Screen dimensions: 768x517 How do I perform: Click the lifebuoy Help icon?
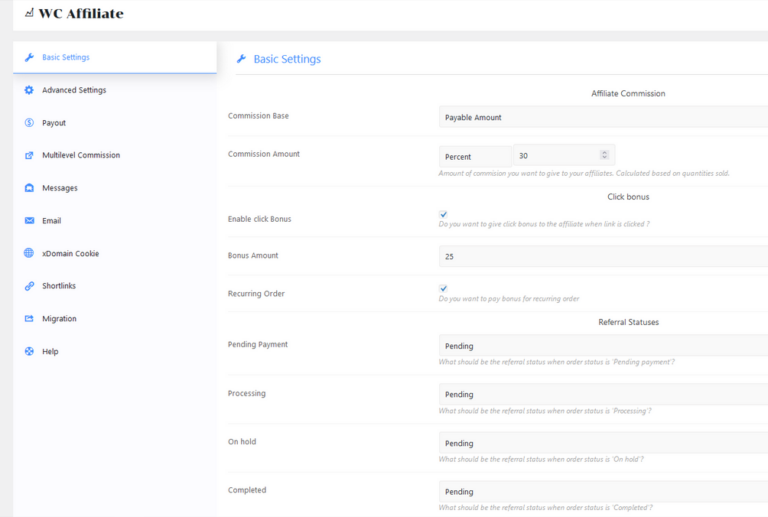tap(29, 351)
